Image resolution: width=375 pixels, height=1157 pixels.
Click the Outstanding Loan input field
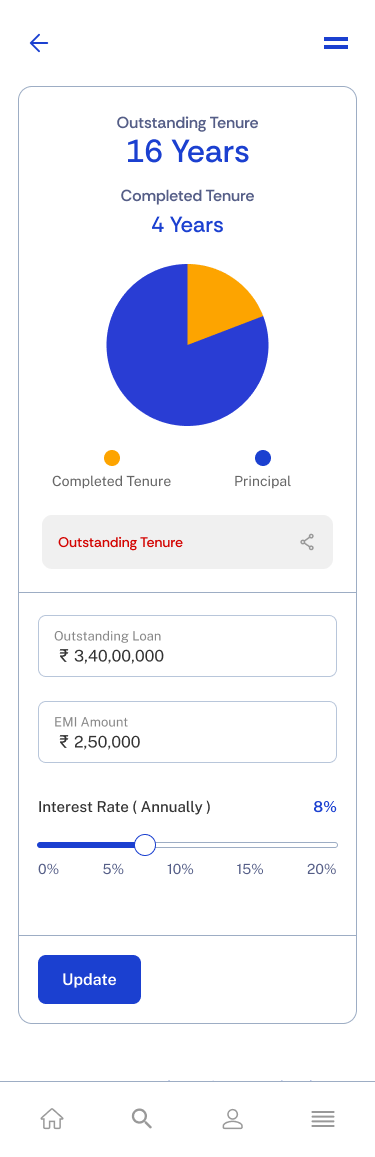pyautogui.click(x=188, y=646)
